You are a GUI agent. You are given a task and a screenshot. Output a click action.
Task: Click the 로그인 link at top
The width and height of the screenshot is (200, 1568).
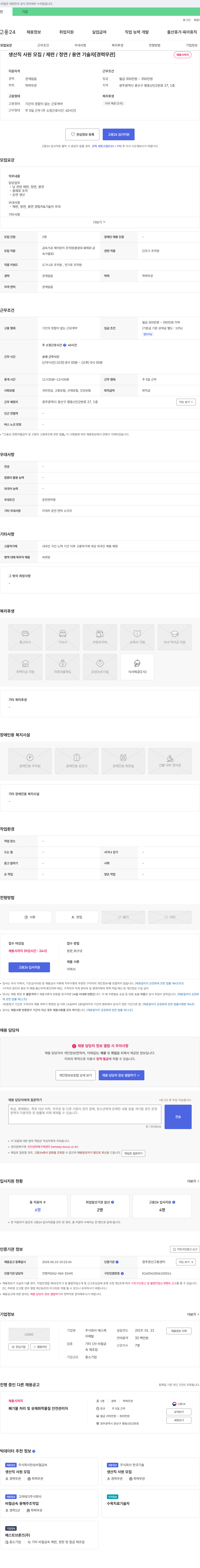187,20
